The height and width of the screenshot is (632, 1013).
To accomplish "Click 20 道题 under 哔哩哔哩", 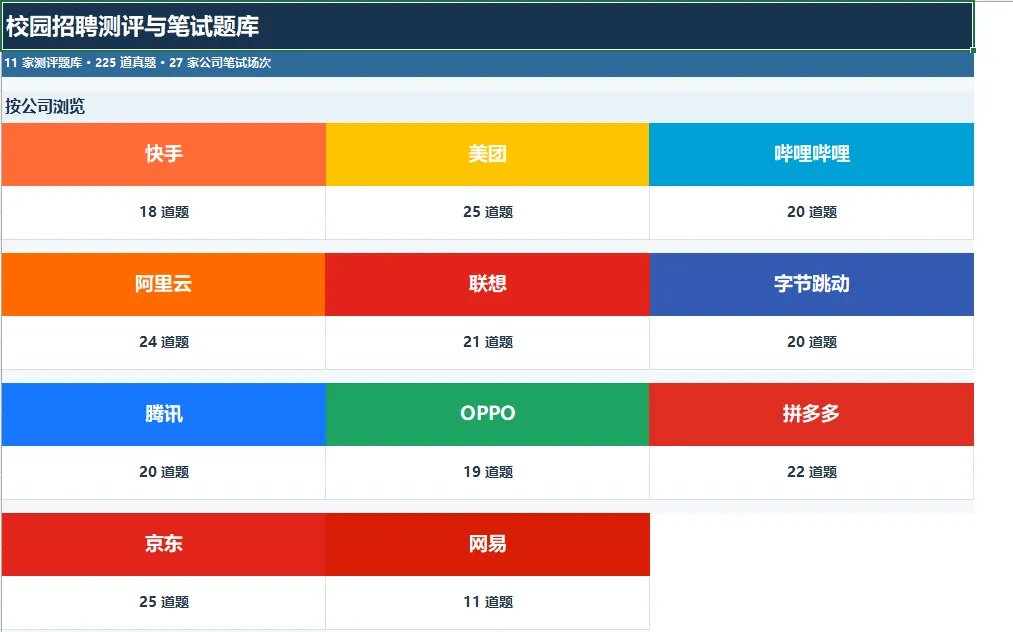I will point(811,213).
